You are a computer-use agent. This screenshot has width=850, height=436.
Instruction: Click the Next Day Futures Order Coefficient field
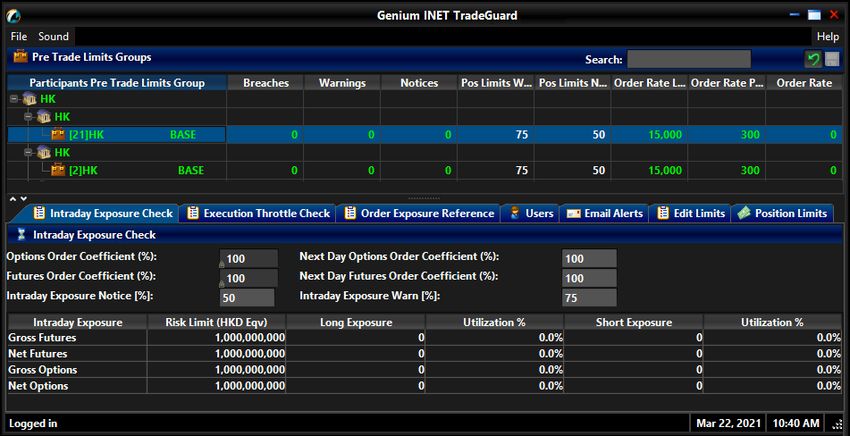(x=589, y=278)
